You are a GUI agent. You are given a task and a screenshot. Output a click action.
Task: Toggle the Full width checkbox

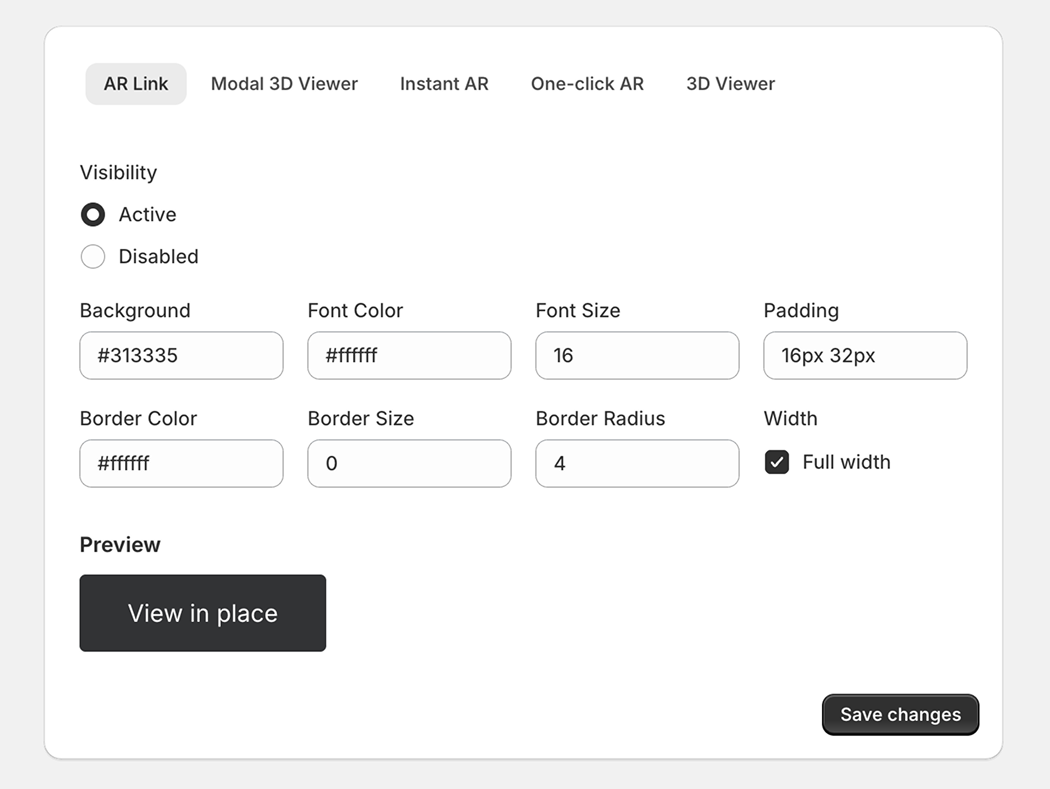(x=777, y=462)
